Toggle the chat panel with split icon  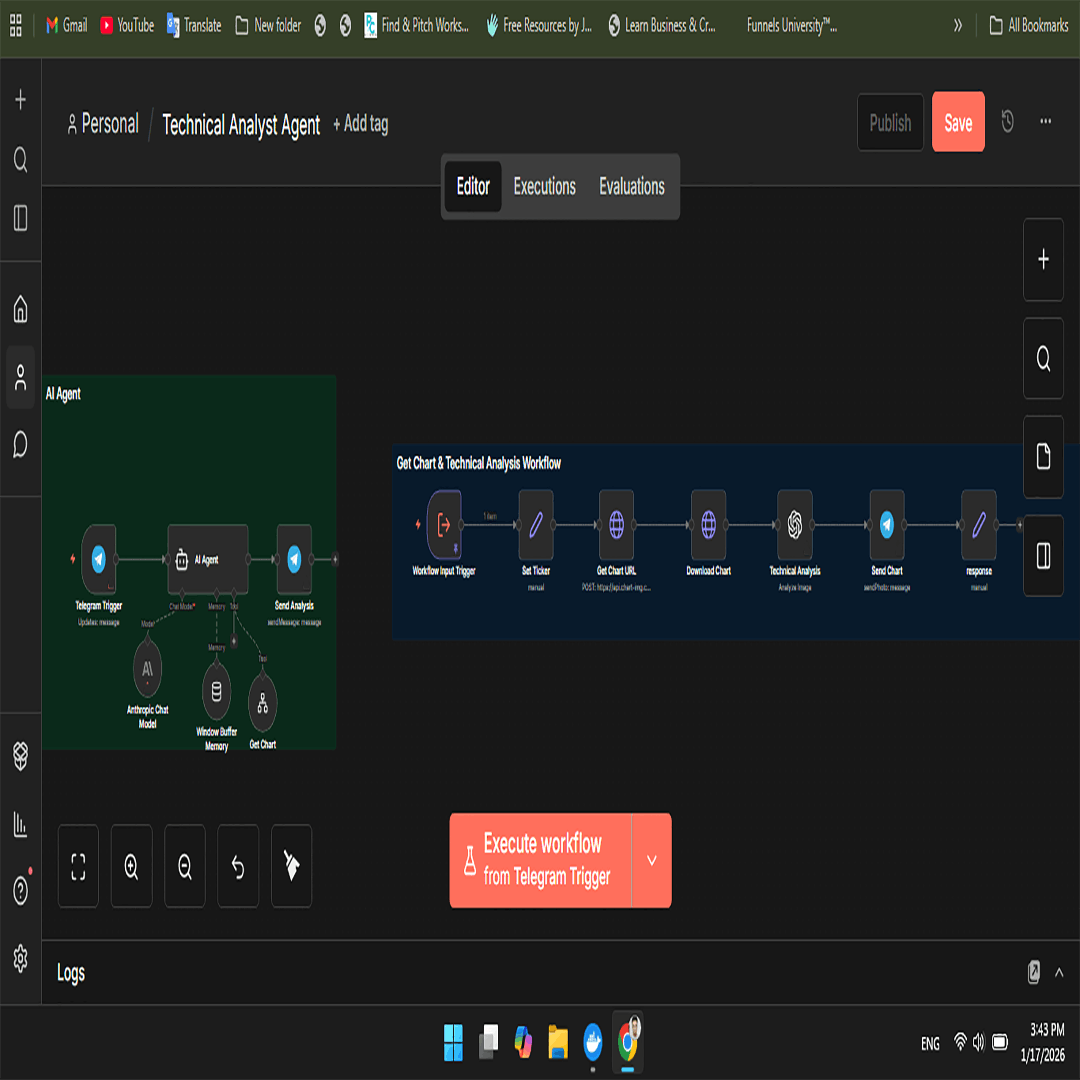coord(1043,554)
